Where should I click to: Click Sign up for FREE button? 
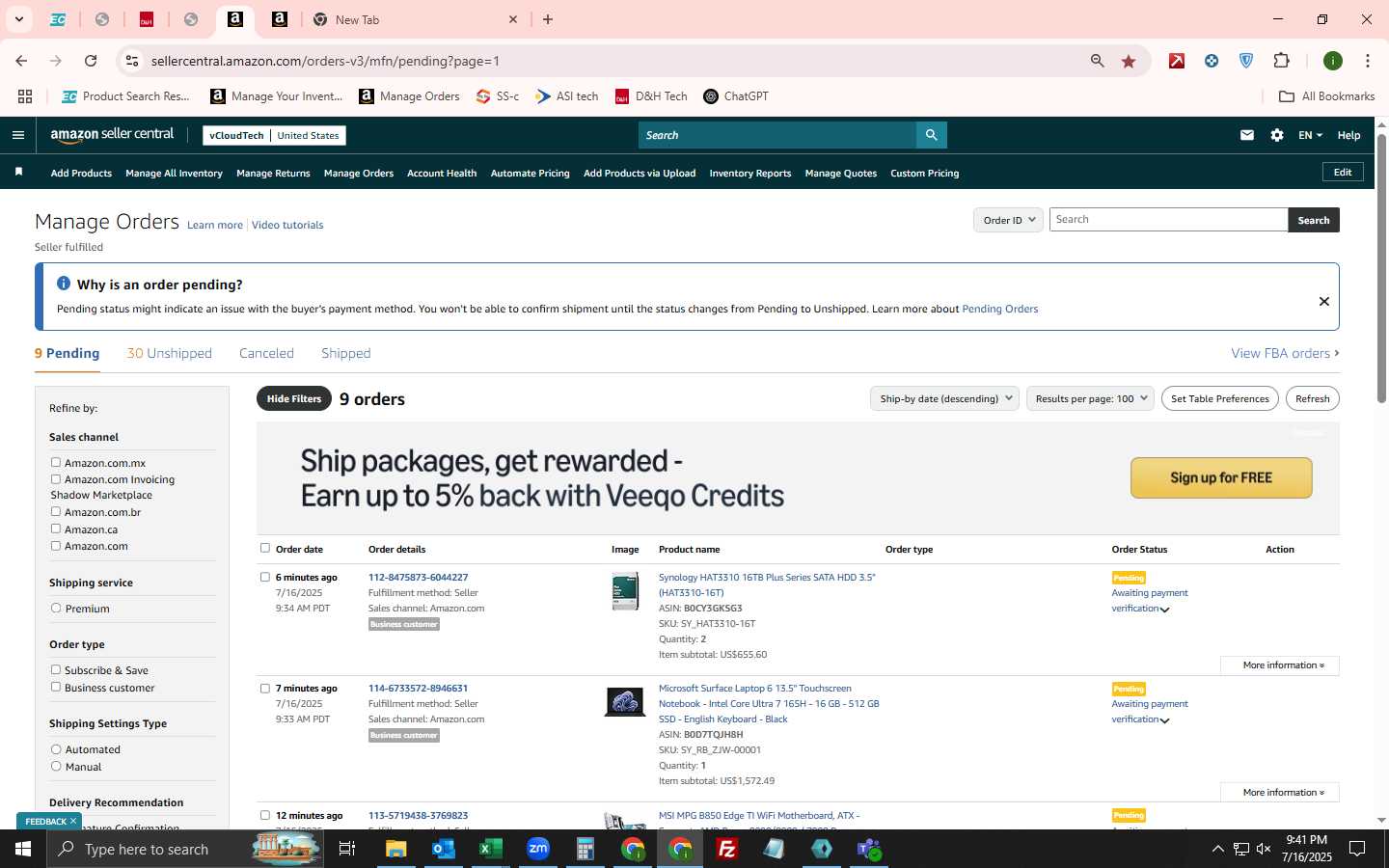pyautogui.click(x=1221, y=477)
